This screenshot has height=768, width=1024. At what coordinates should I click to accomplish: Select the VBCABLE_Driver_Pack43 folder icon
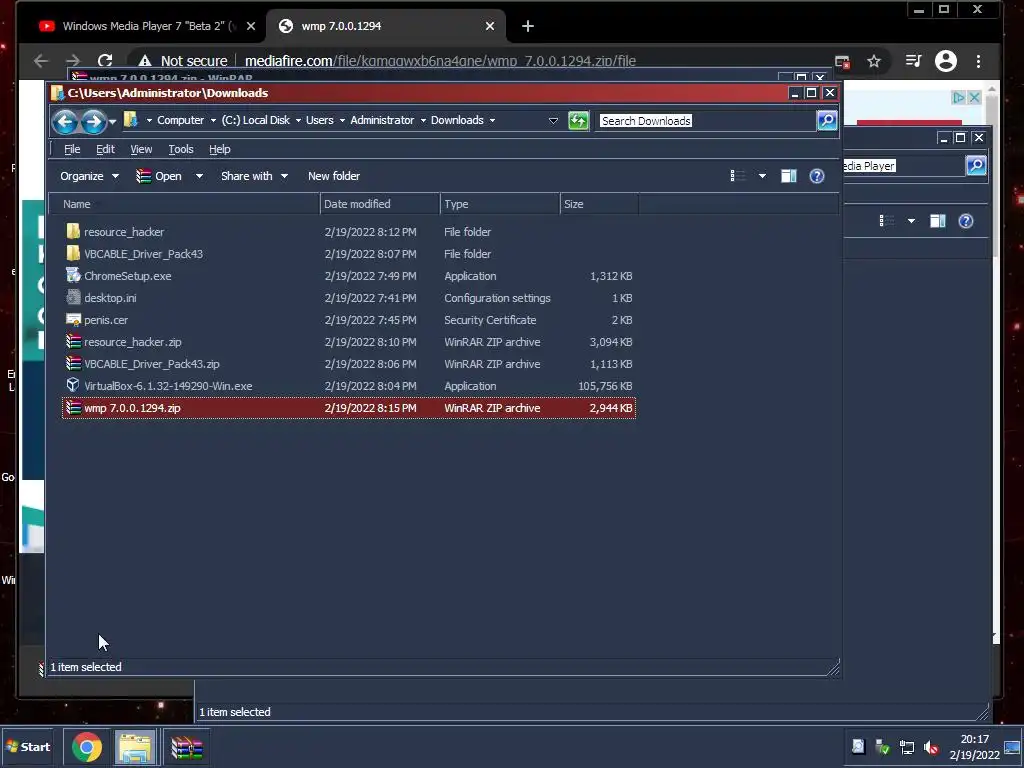(73, 253)
